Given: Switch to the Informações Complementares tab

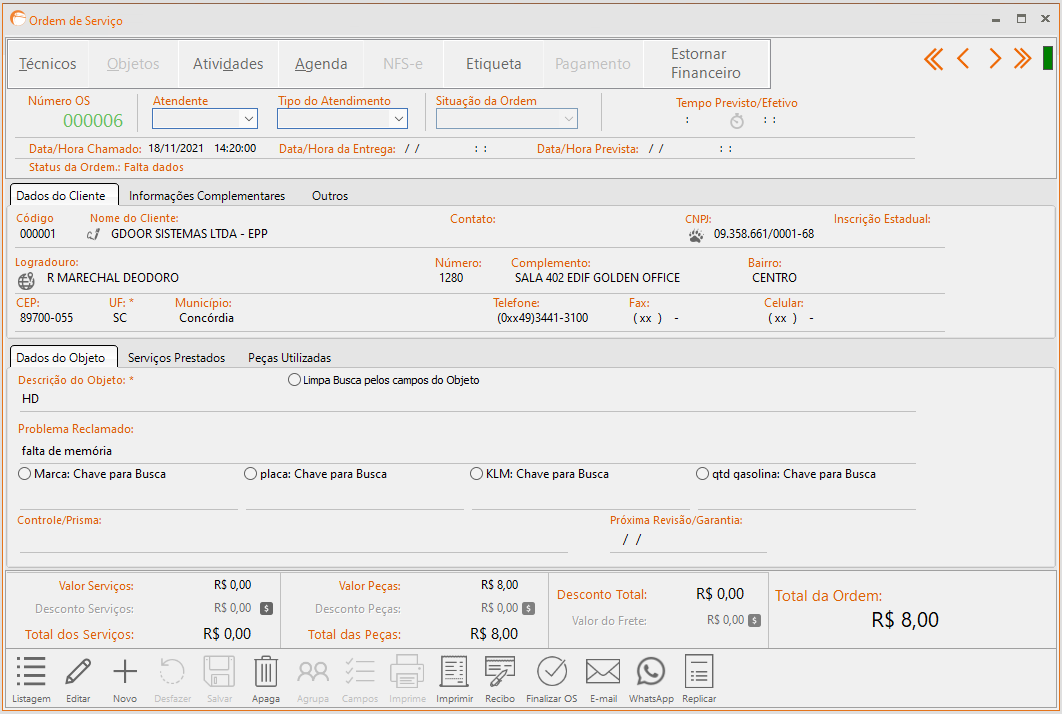Looking at the screenshot, I should pos(207,196).
